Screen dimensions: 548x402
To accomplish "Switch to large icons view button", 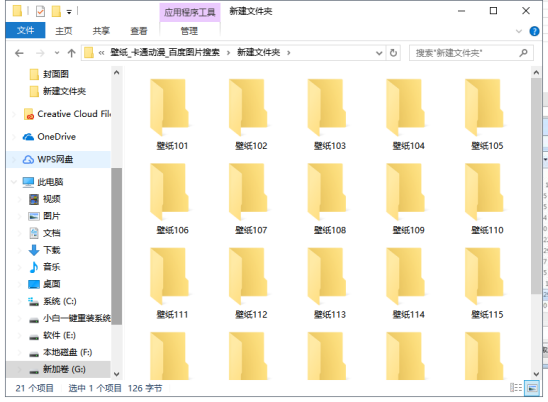I will point(532,388).
